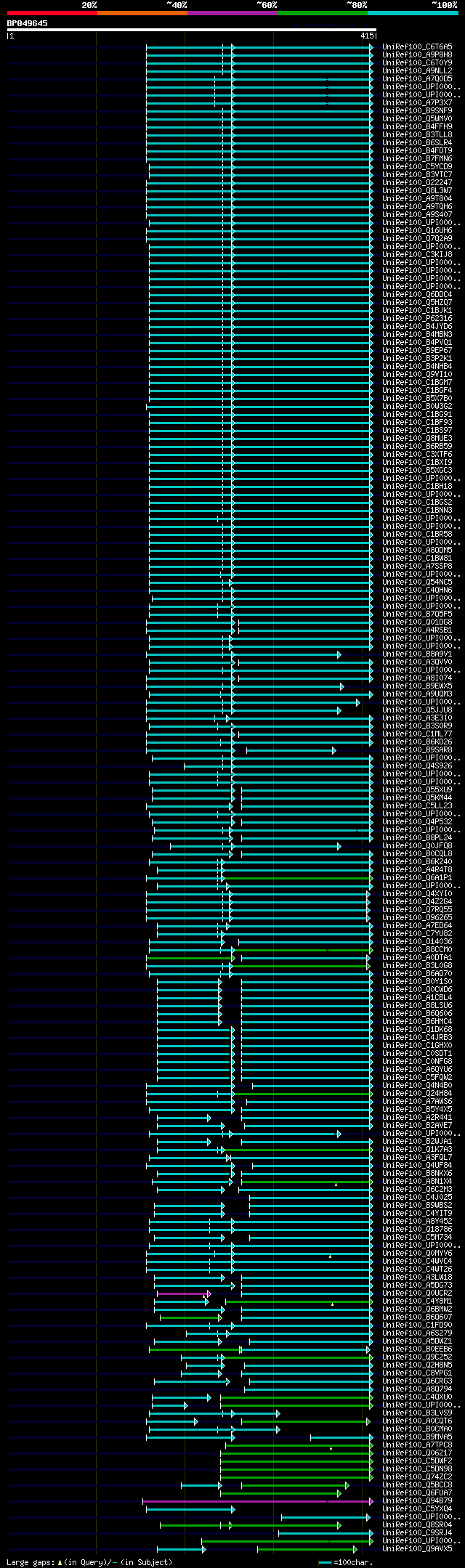Screen dimensions: 465x1568
Task: Select hit label UniRef100_B8CCM0
Action: 417,949
